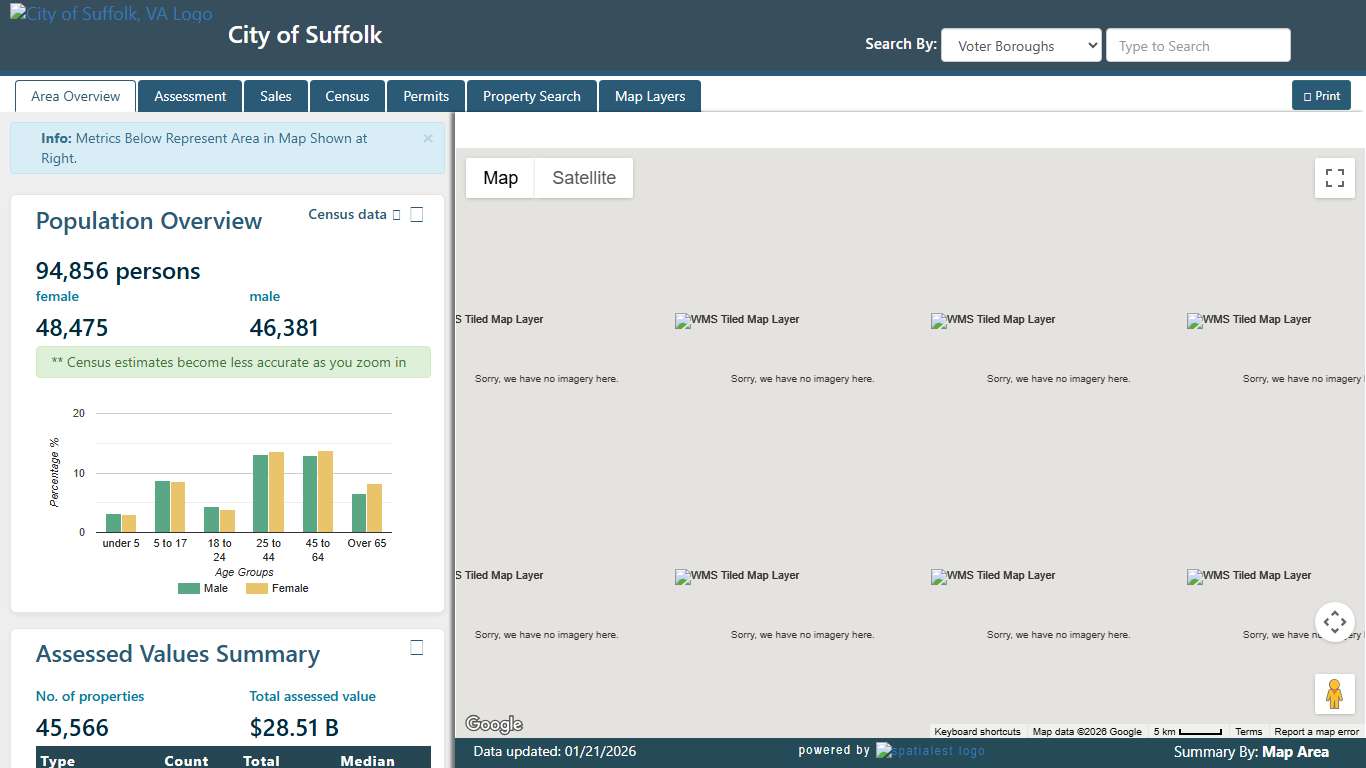The height and width of the screenshot is (768, 1366).
Task: Click the pan control icon on the map
Action: pyautogui.click(x=1334, y=621)
